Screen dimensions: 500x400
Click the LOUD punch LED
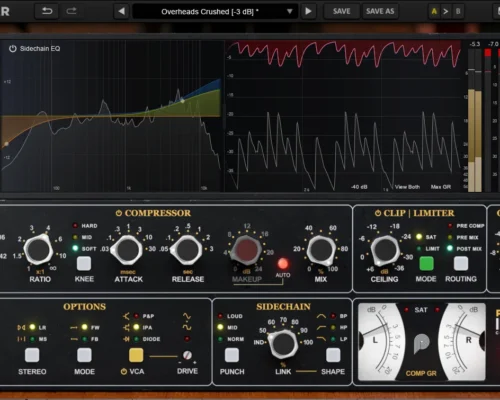[220, 316]
